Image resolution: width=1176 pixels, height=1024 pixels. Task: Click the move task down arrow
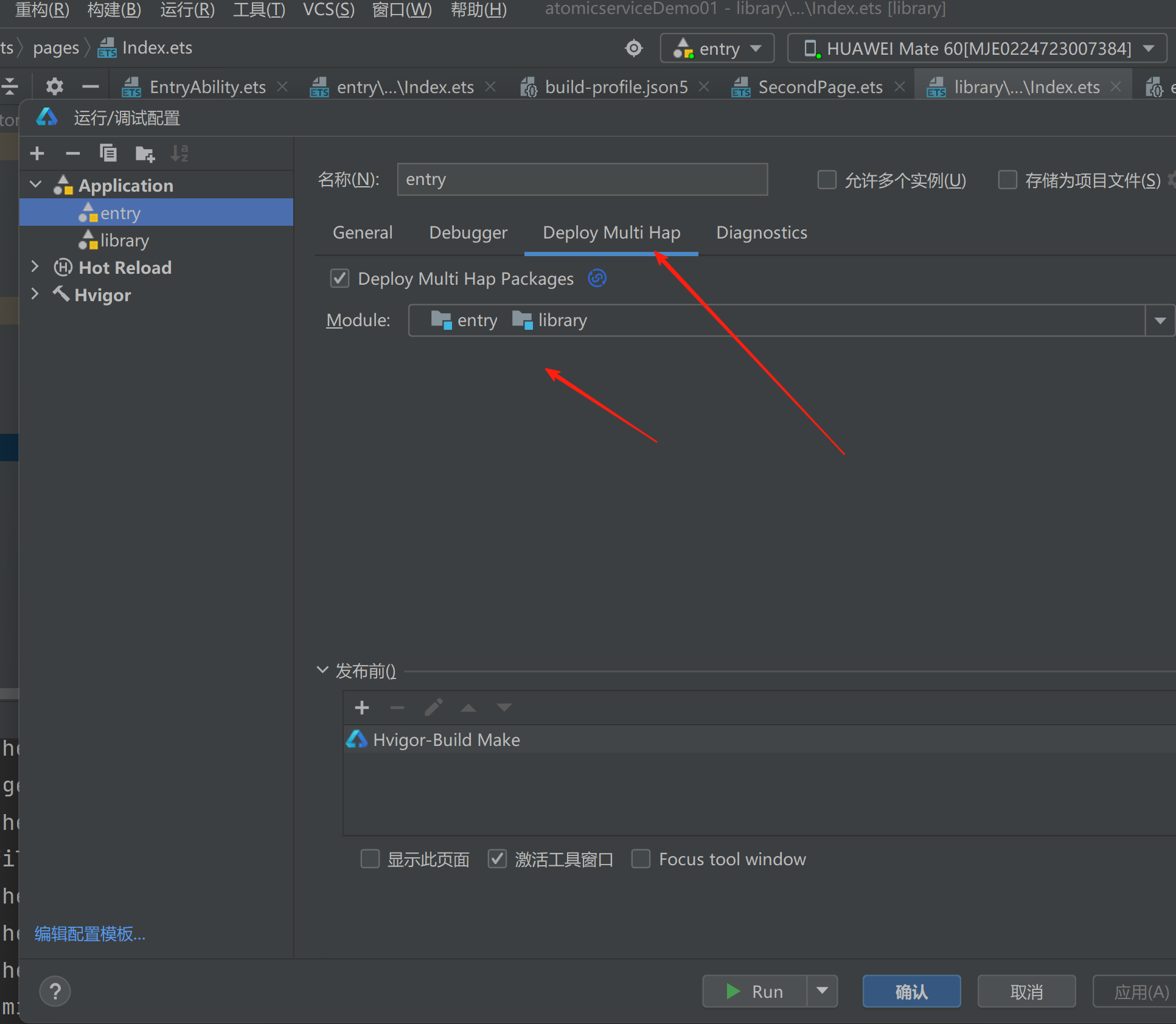tap(504, 708)
